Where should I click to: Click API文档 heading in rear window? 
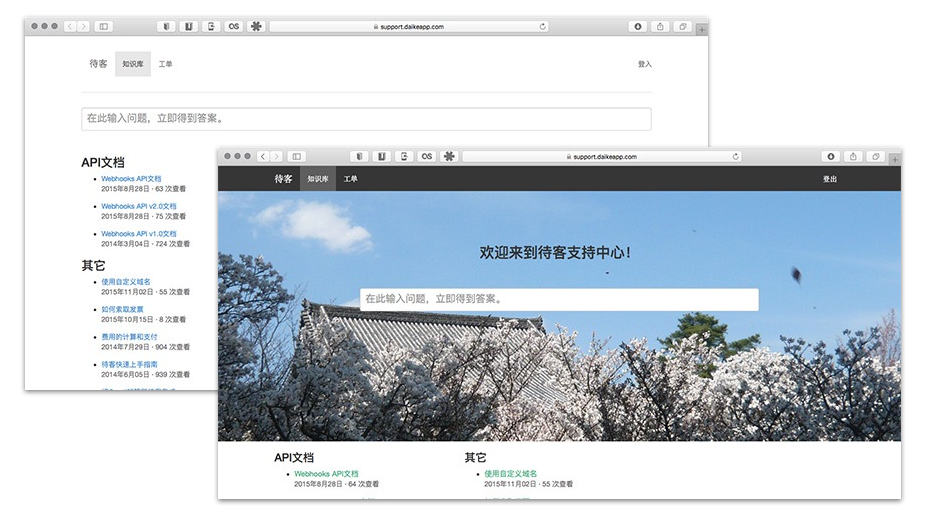pyautogui.click(x=103, y=163)
